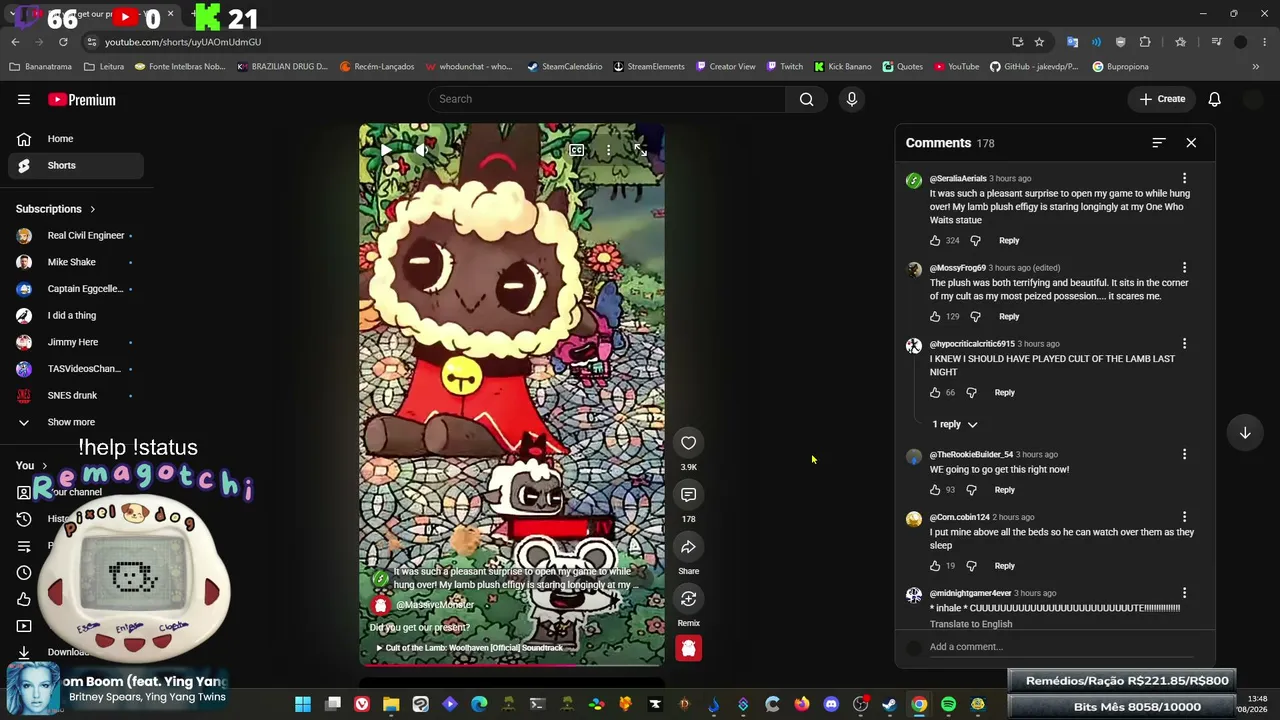Open the GitHub bookmark
This screenshot has width=1280, height=720.
point(1034,67)
